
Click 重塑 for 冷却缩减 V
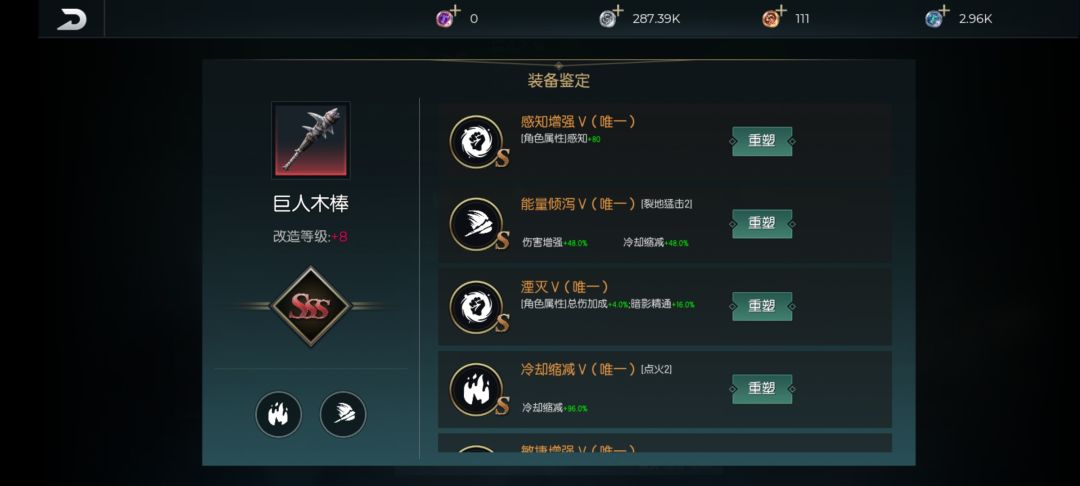(x=762, y=389)
